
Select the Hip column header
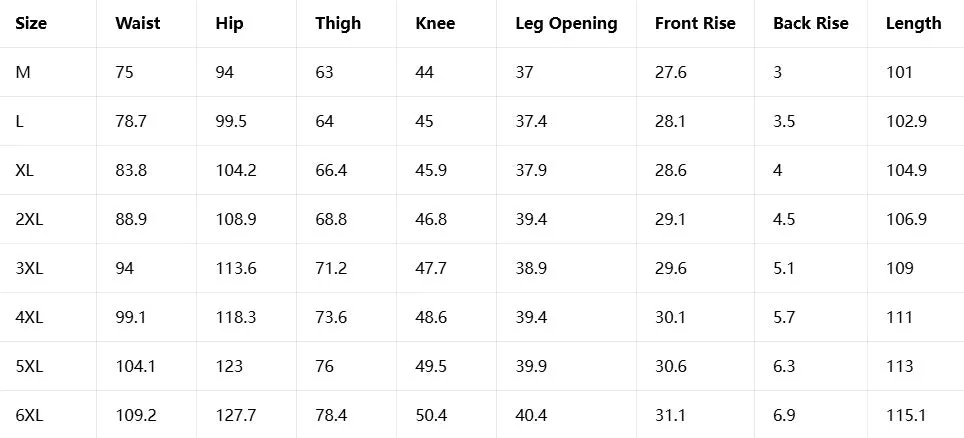click(x=229, y=23)
